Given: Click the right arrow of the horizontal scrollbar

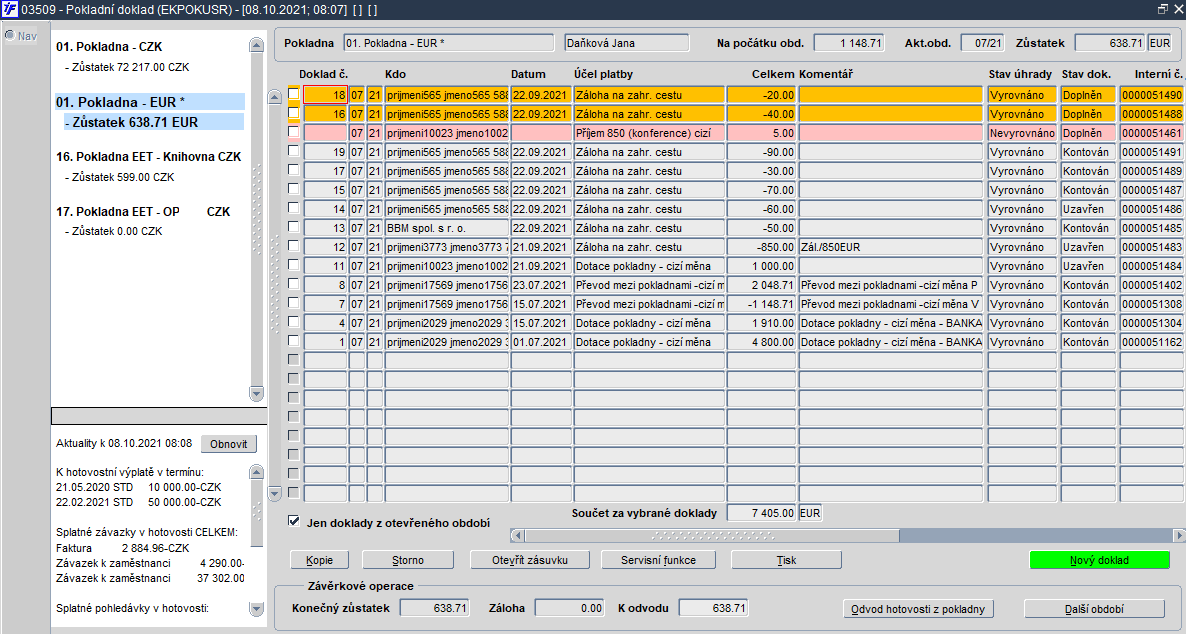Looking at the screenshot, I should [1178, 536].
